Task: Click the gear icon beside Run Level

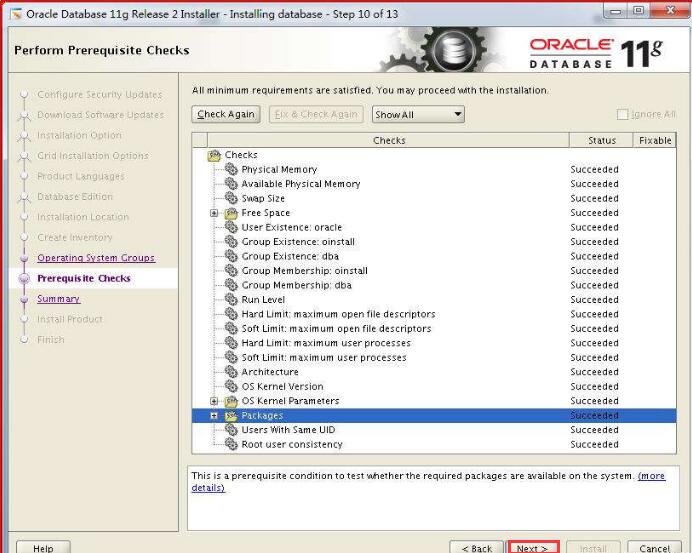Action: [231, 300]
